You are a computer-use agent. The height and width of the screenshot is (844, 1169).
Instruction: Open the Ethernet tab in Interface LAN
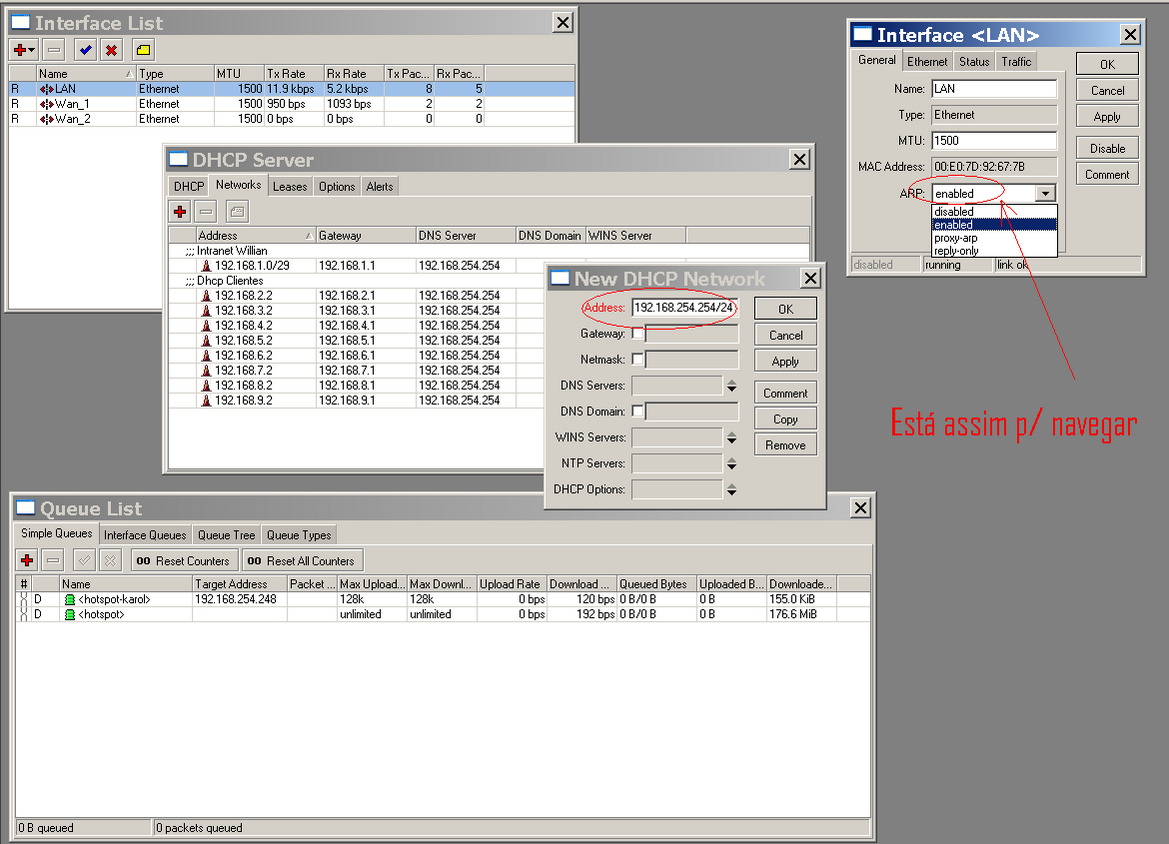[x=927, y=61]
